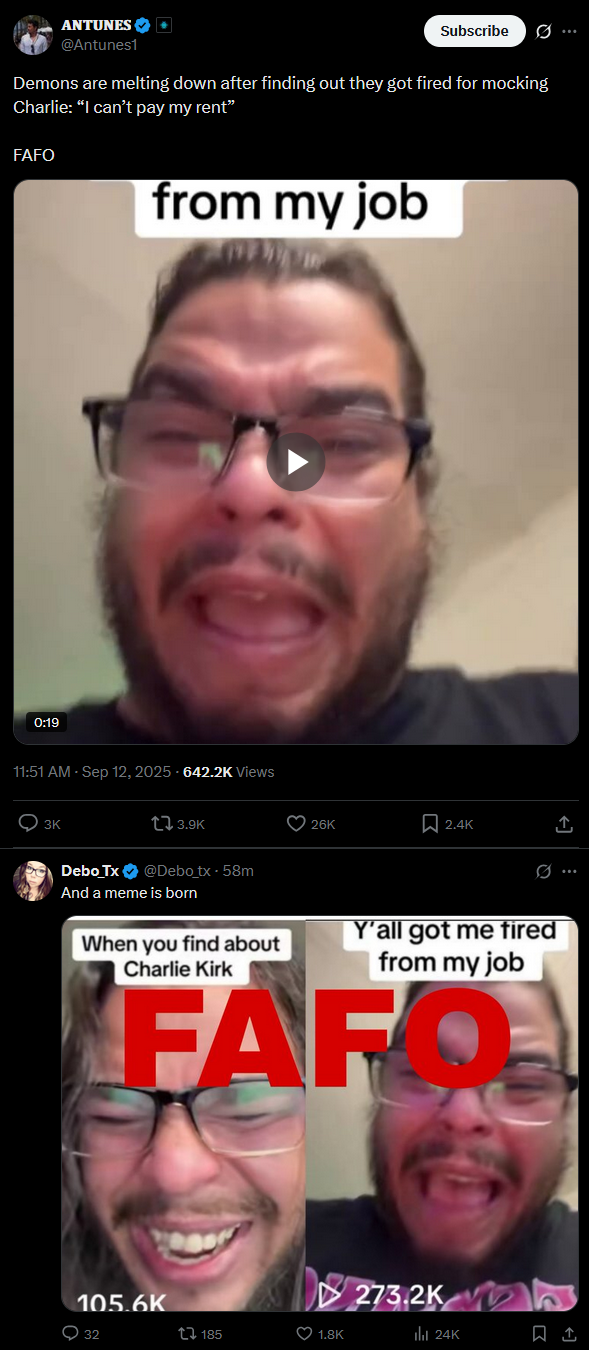Repost Debo_Tx reply with 185 reposts

point(200,1334)
